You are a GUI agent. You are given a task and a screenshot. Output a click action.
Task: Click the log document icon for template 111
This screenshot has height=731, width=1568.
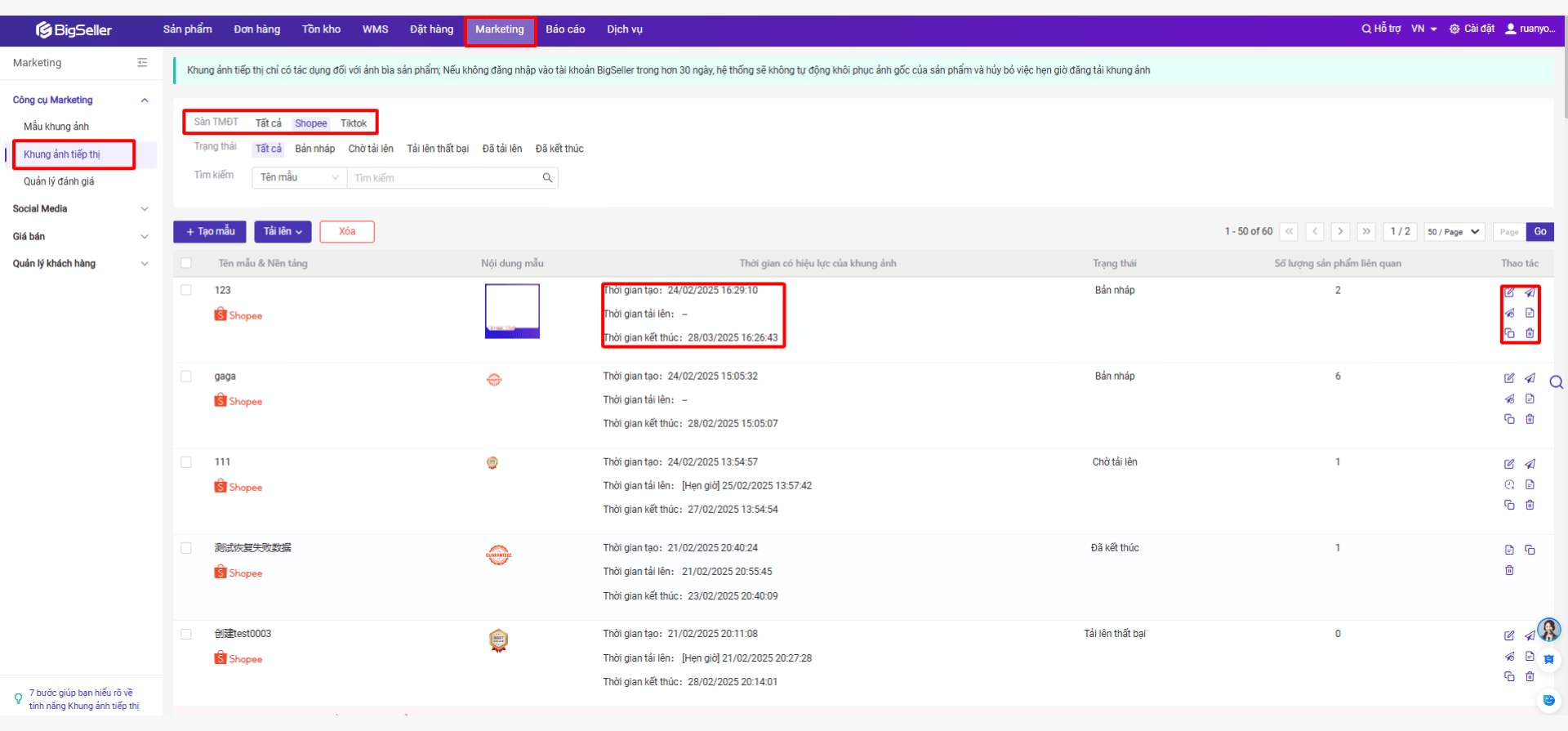1530,484
